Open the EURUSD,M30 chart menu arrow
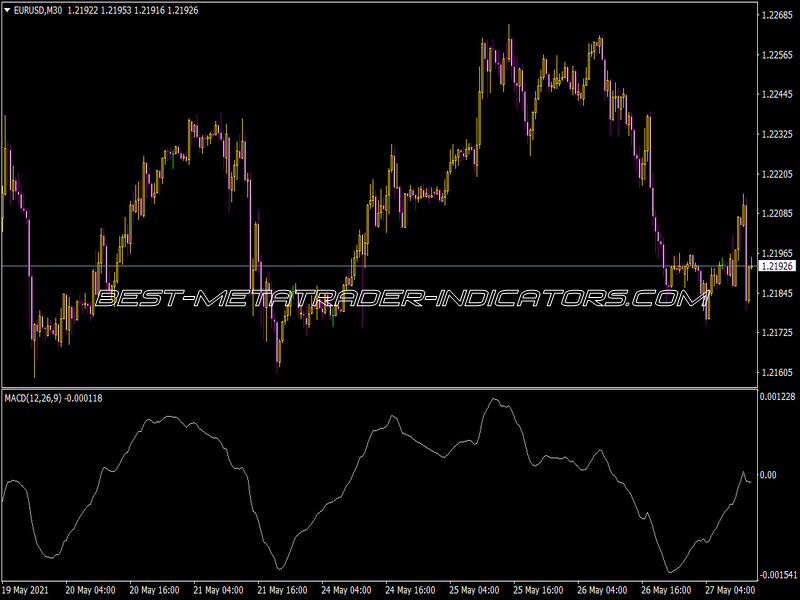The image size is (800, 600). point(7,10)
